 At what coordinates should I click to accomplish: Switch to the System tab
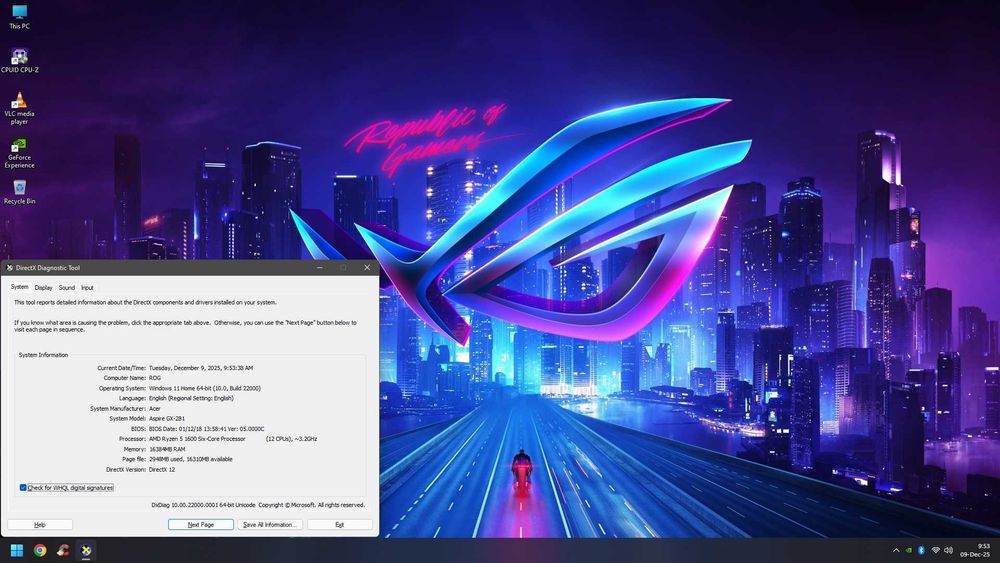coord(20,287)
